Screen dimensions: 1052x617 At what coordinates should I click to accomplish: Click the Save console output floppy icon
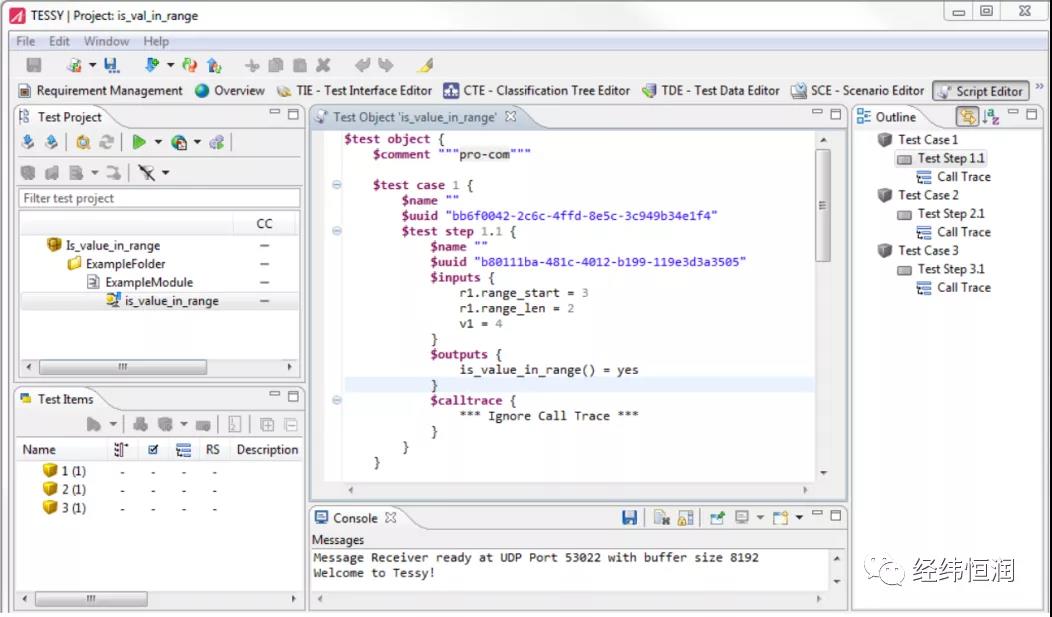[629, 518]
